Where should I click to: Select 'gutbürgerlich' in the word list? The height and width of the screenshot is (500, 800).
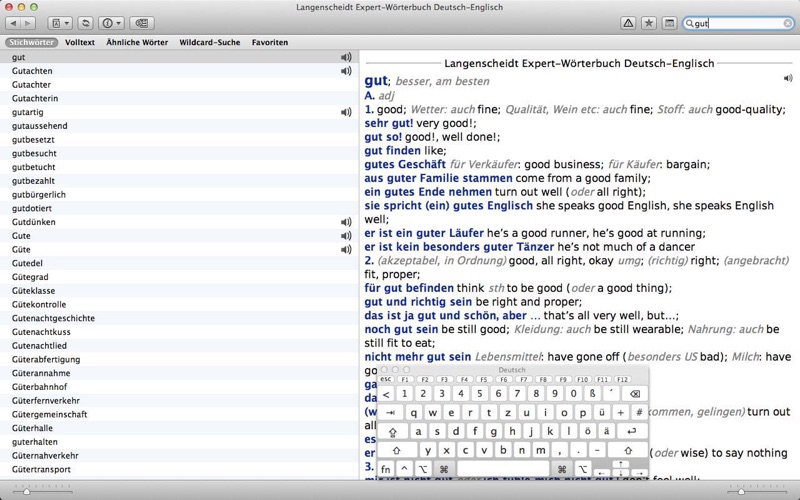coord(179,194)
